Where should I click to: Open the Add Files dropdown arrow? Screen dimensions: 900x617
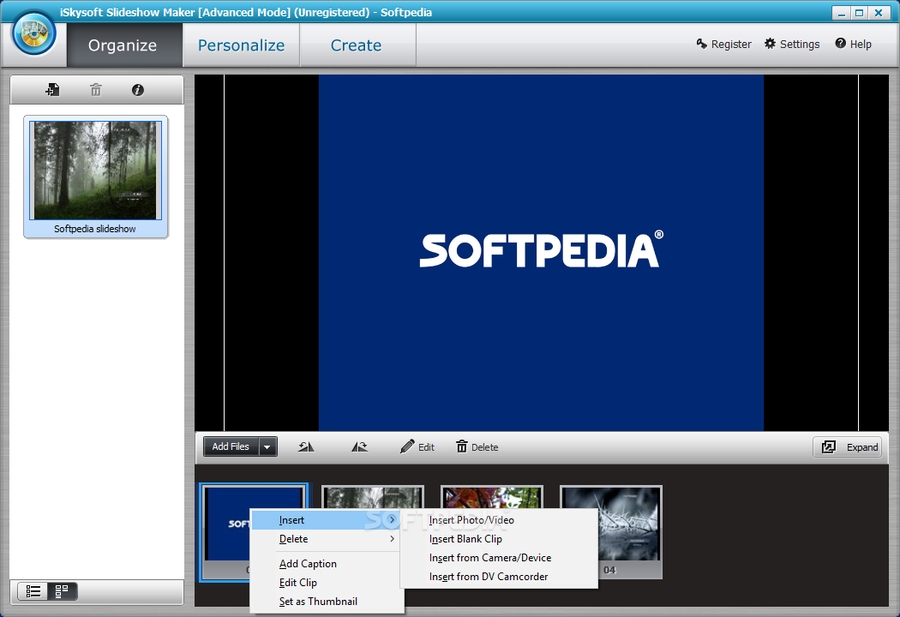[268, 447]
